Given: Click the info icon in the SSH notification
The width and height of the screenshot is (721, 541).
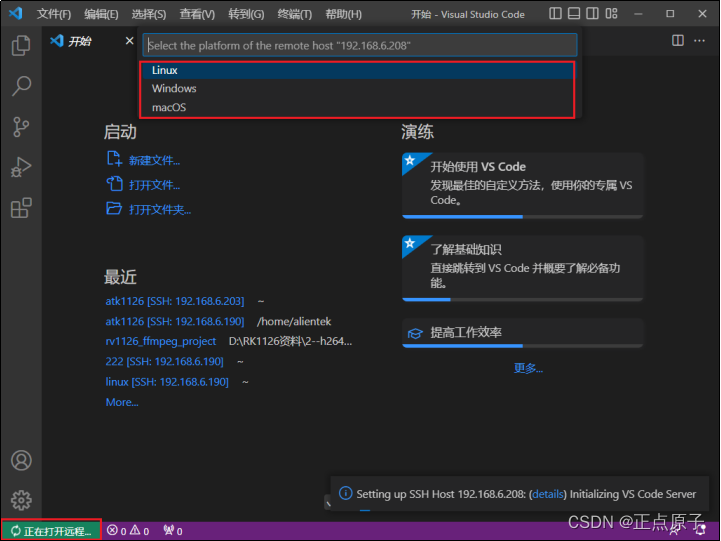Looking at the screenshot, I should tap(345, 493).
